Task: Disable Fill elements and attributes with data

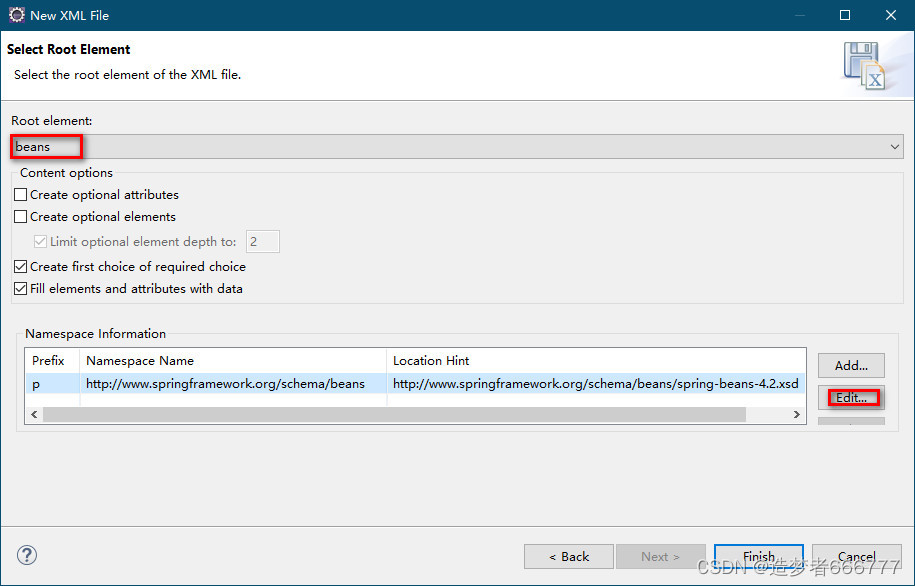Action: (20, 289)
